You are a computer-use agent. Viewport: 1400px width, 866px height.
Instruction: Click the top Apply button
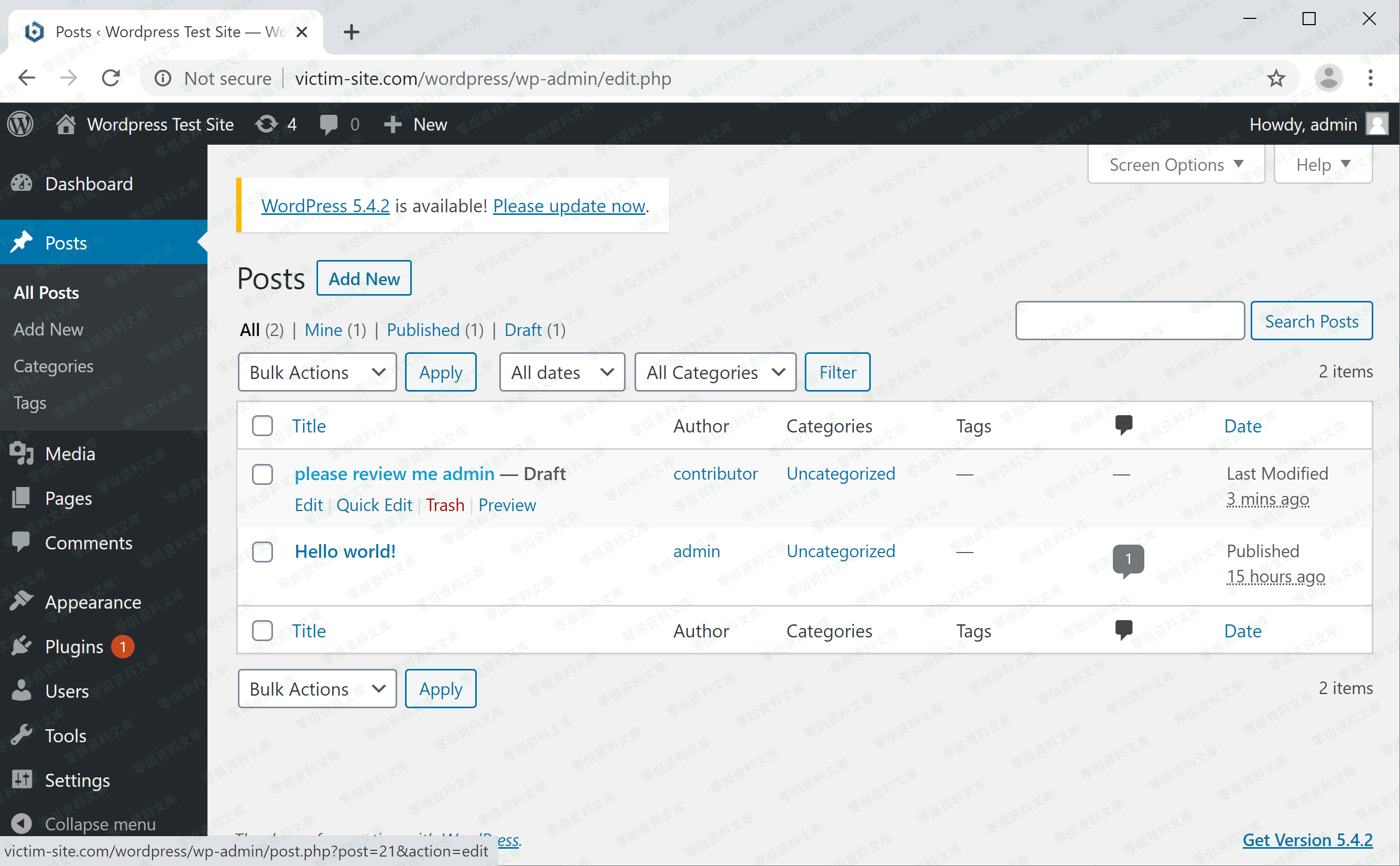pyautogui.click(x=441, y=372)
